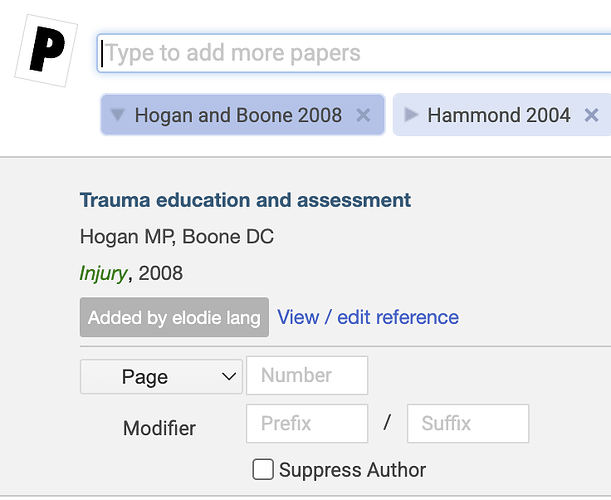Click the page Number input field
This screenshot has height=500, width=611.
pos(307,376)
